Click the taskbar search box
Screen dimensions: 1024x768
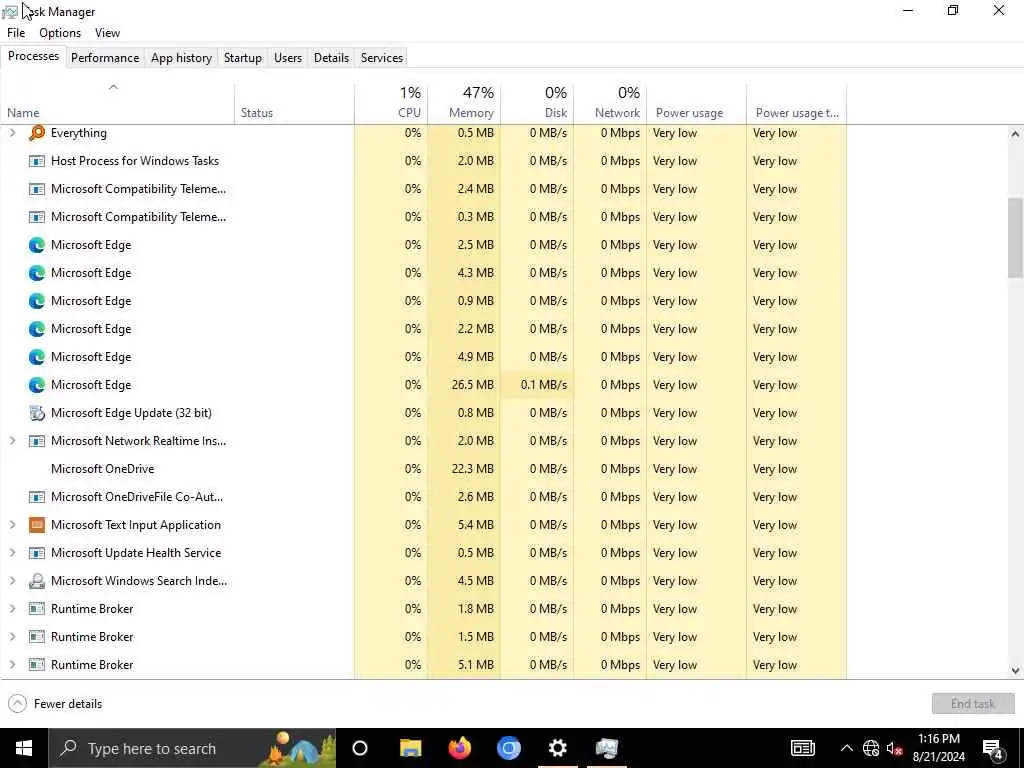193,748
